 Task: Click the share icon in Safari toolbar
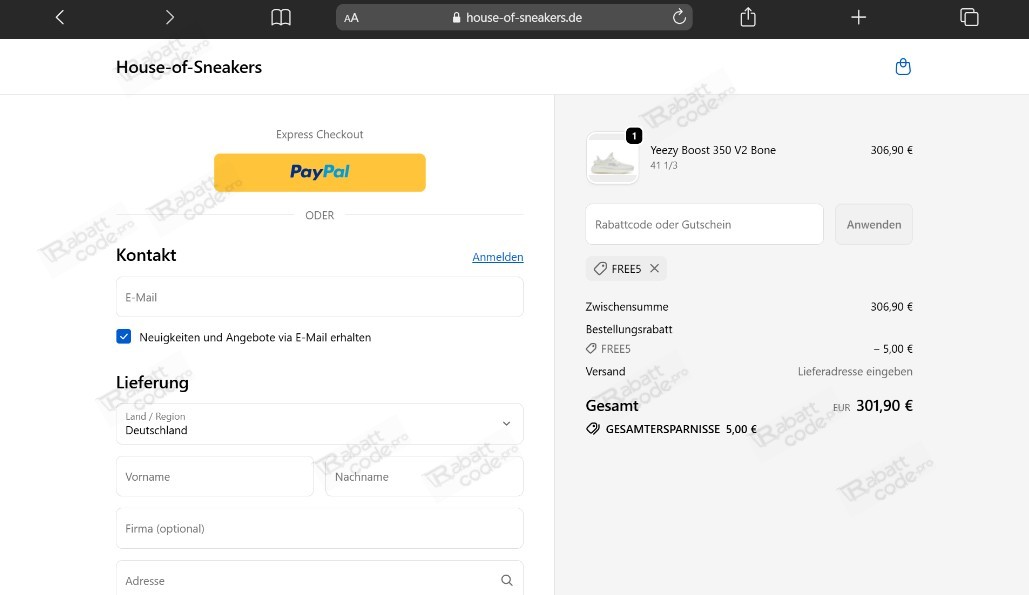(747, 16)
